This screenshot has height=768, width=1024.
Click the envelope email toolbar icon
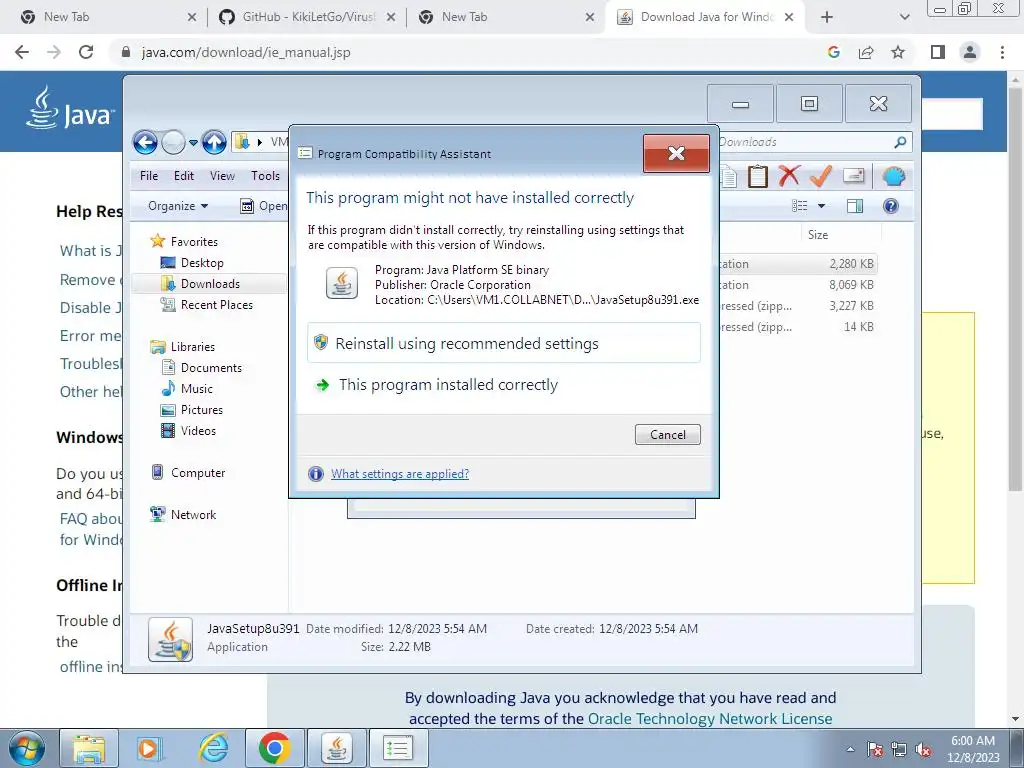point(854,176)
